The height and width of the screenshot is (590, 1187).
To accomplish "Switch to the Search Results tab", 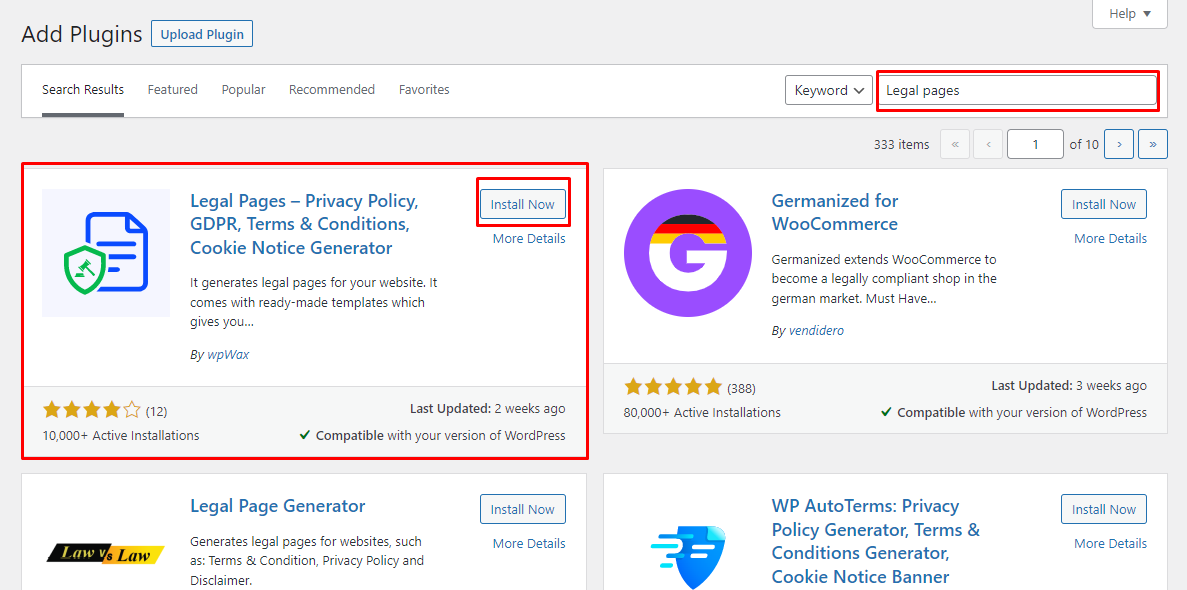I will pyautogui.click(x=83, y=89).
